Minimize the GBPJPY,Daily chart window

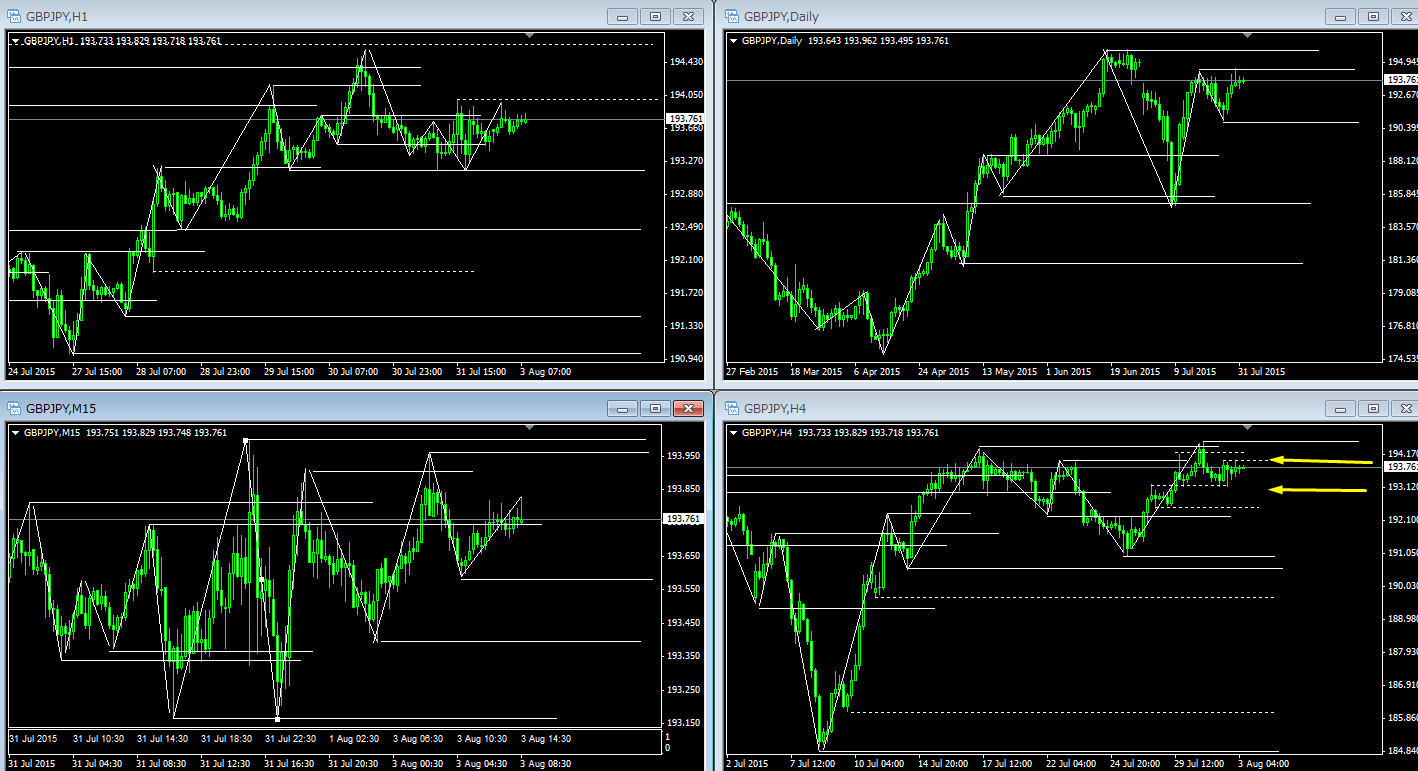point(1340,16)
